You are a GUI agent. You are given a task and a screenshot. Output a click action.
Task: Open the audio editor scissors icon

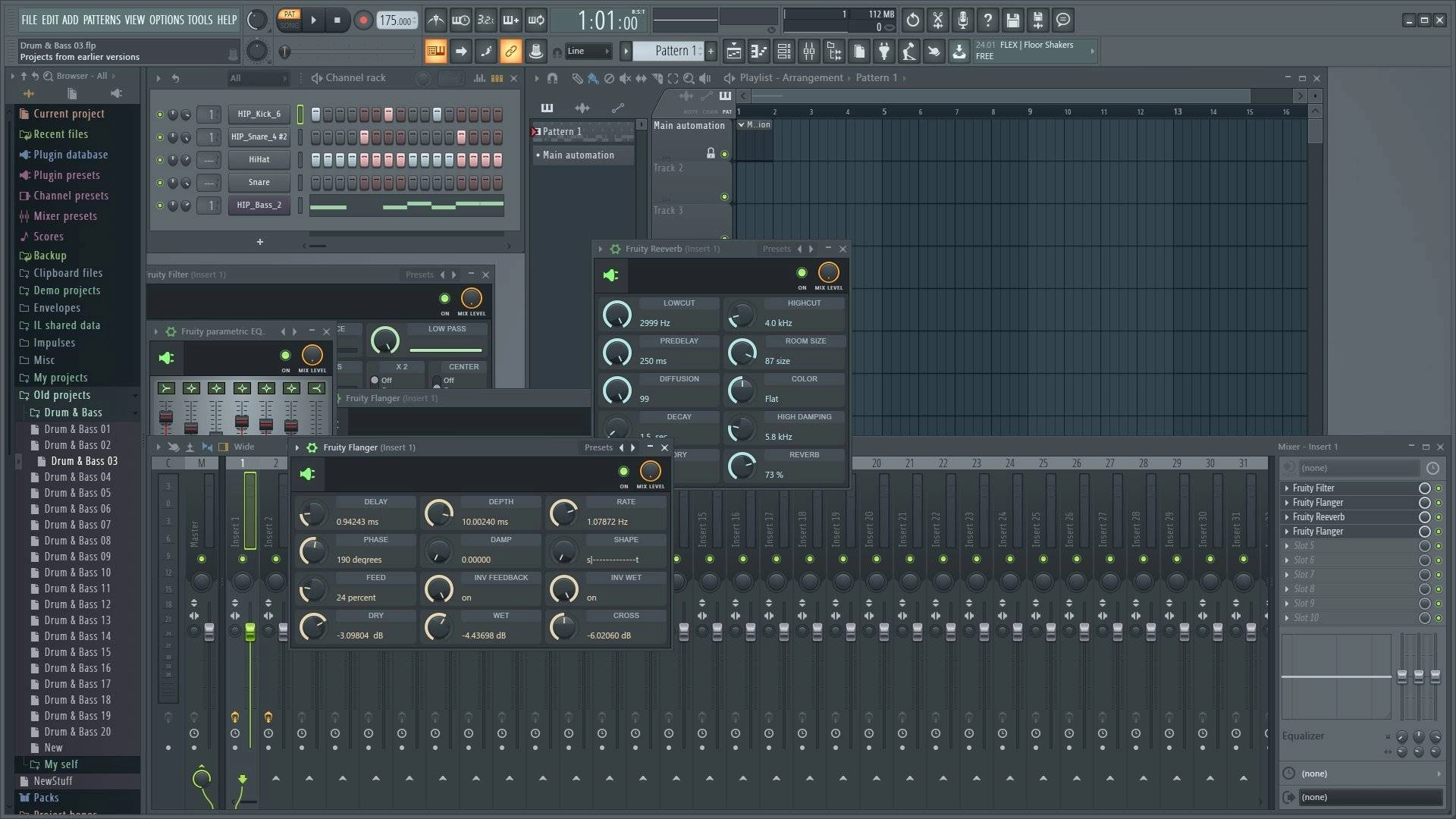[x=938, y=20]
